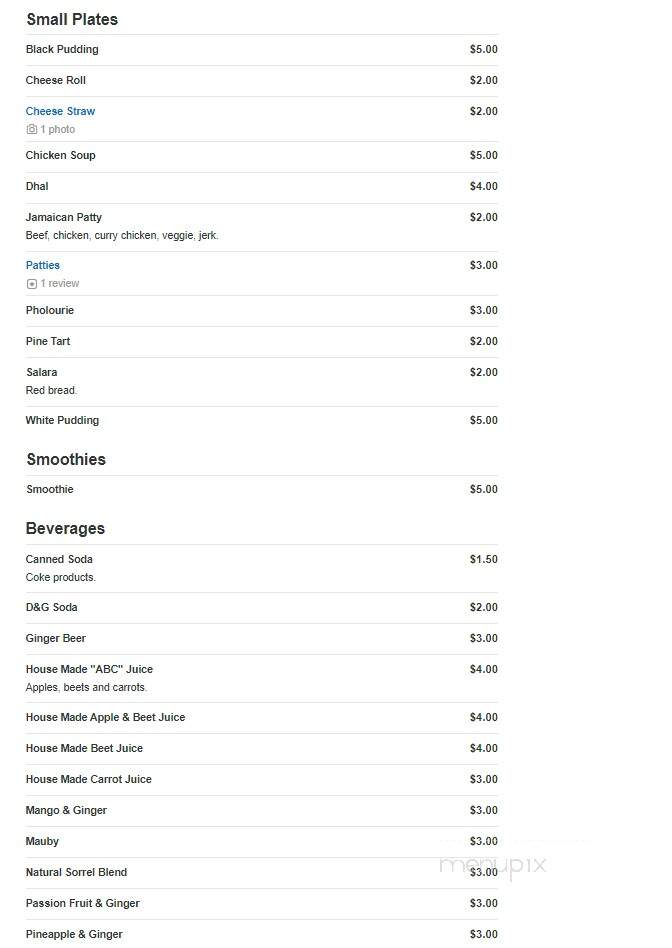Click the Beverages section heading

click(x=65, y=528)
